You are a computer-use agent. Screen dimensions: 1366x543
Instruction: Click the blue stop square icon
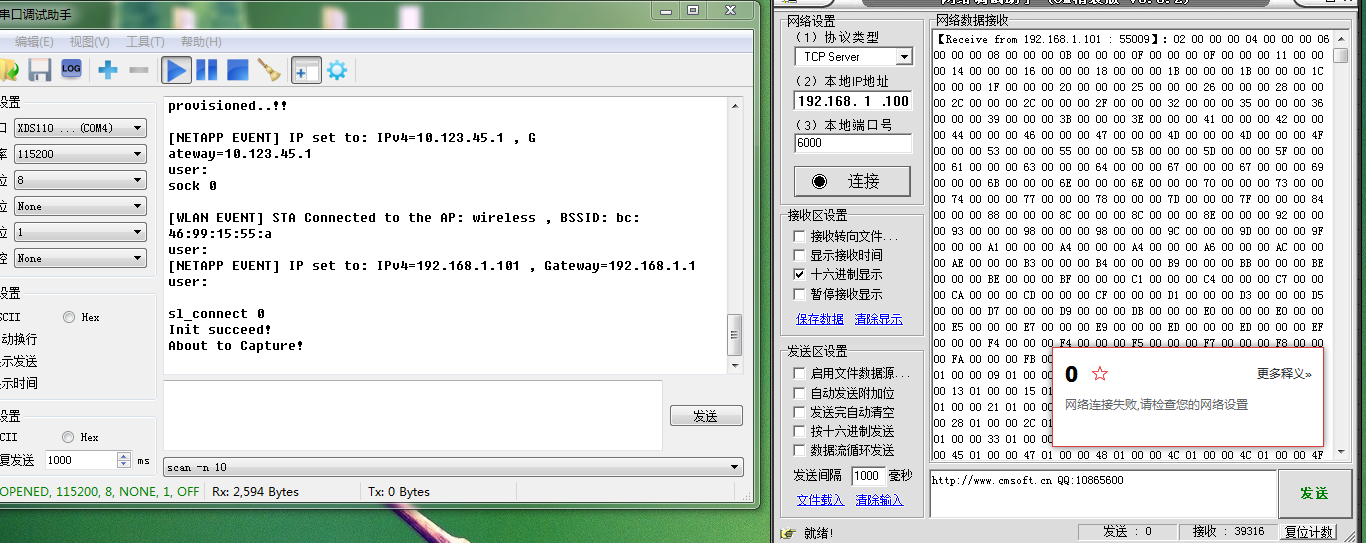237,70
